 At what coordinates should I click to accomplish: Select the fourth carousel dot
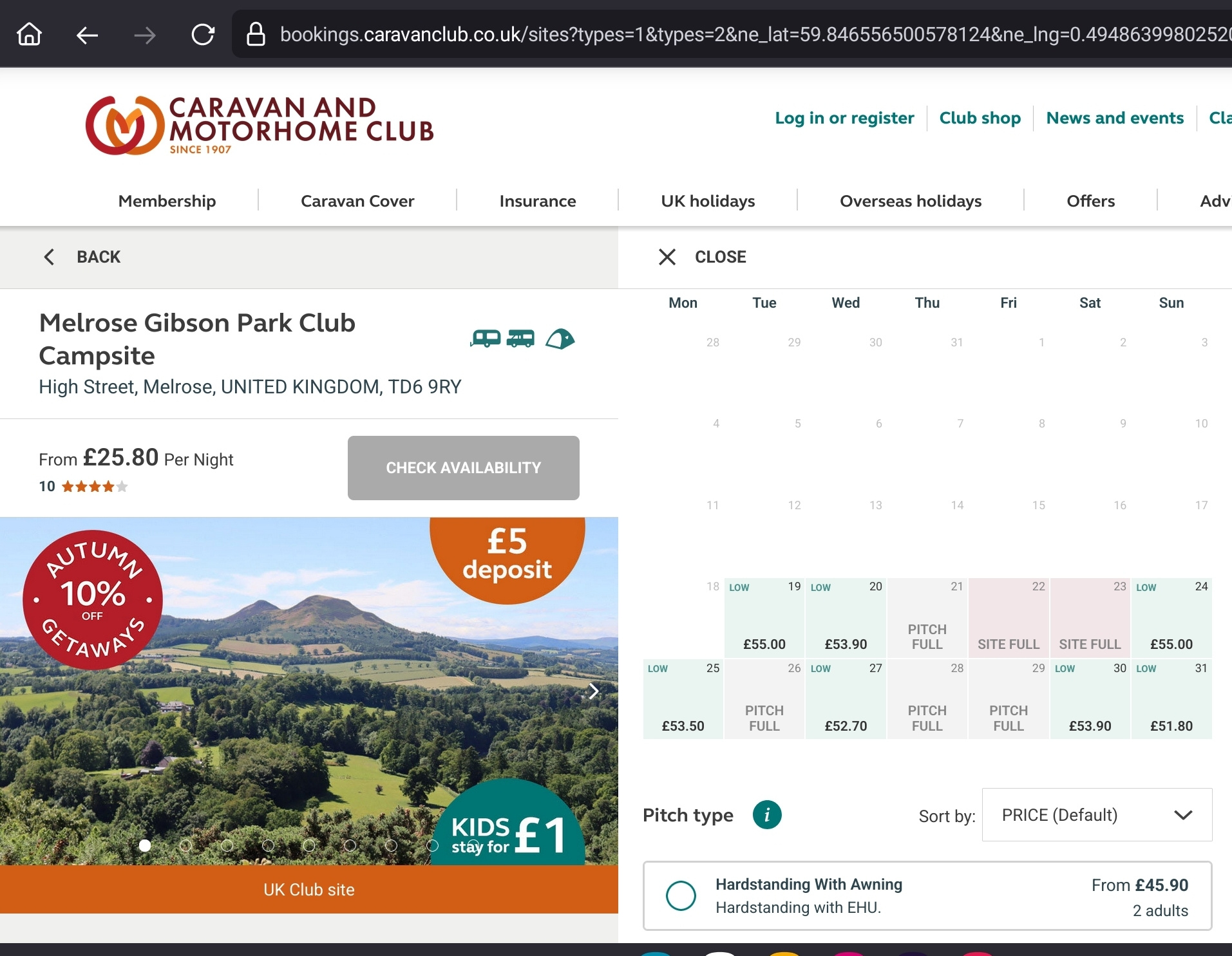tap(268, 845)
